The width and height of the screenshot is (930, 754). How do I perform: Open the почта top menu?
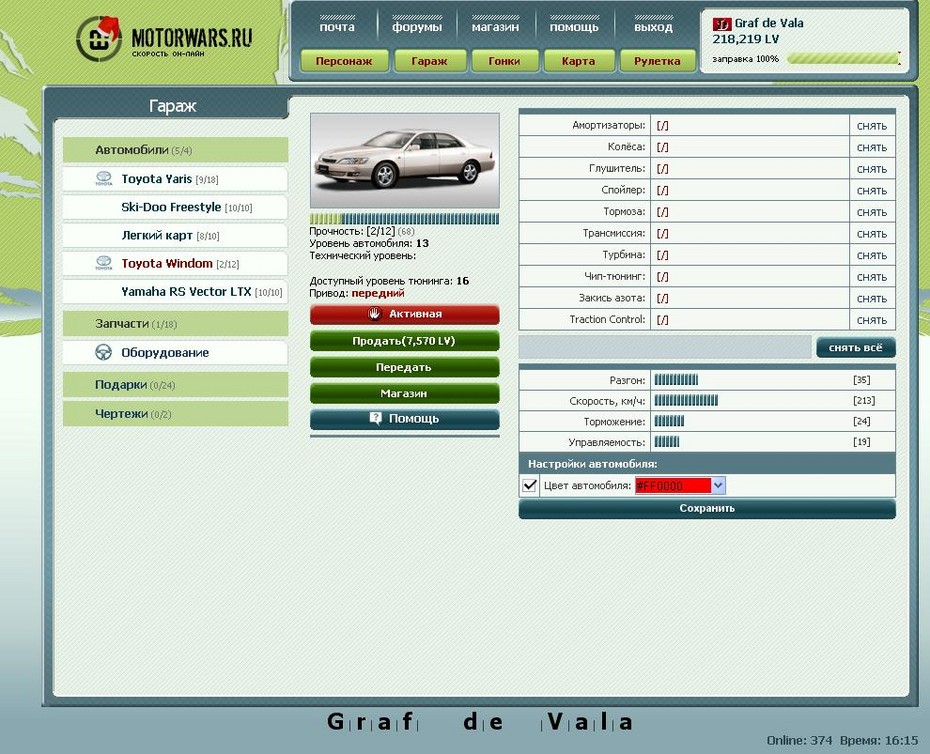click(x=337, y=27)
